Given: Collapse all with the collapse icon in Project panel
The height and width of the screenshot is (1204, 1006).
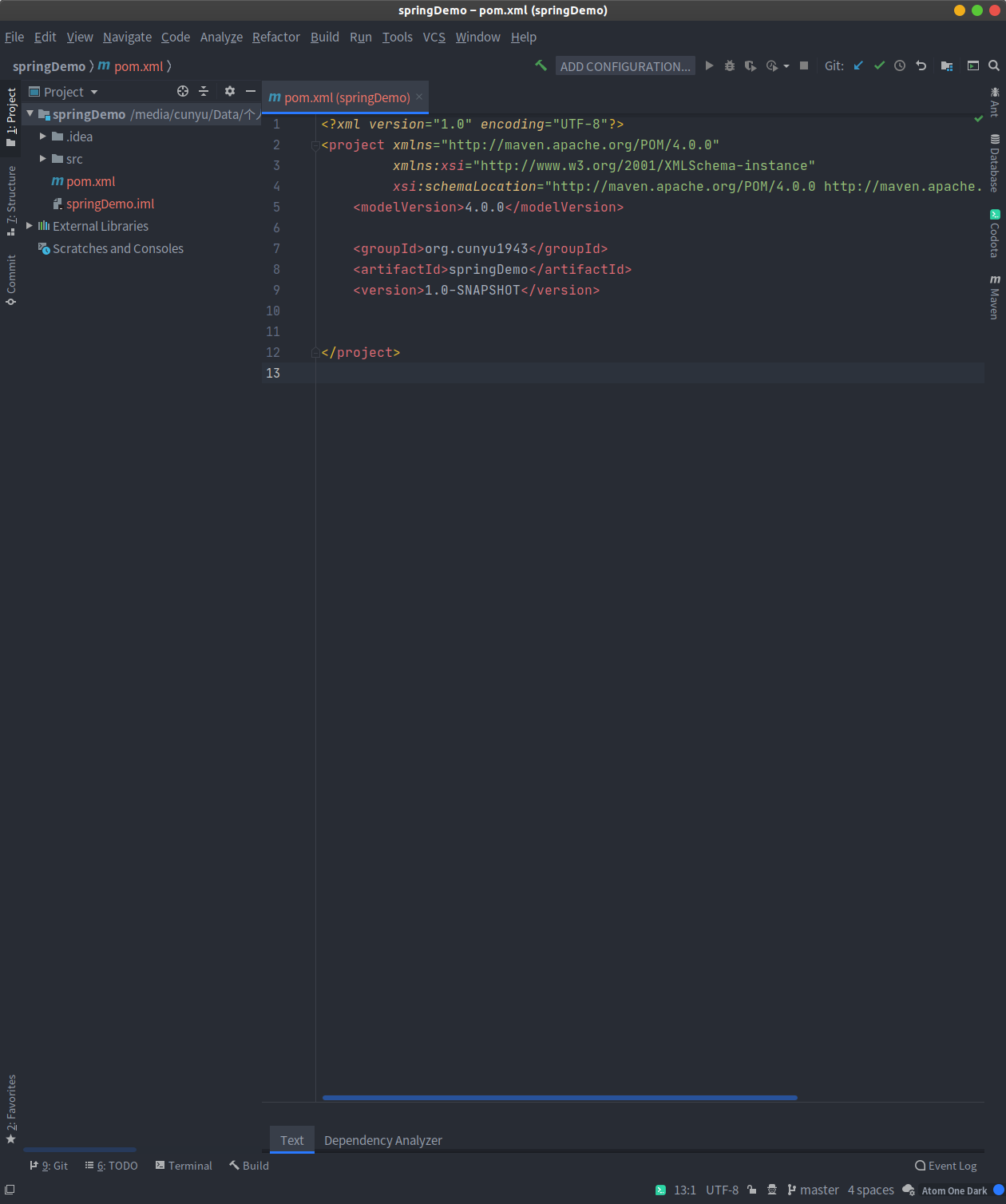Looking at the screenshot, I should tap(204, 91).
